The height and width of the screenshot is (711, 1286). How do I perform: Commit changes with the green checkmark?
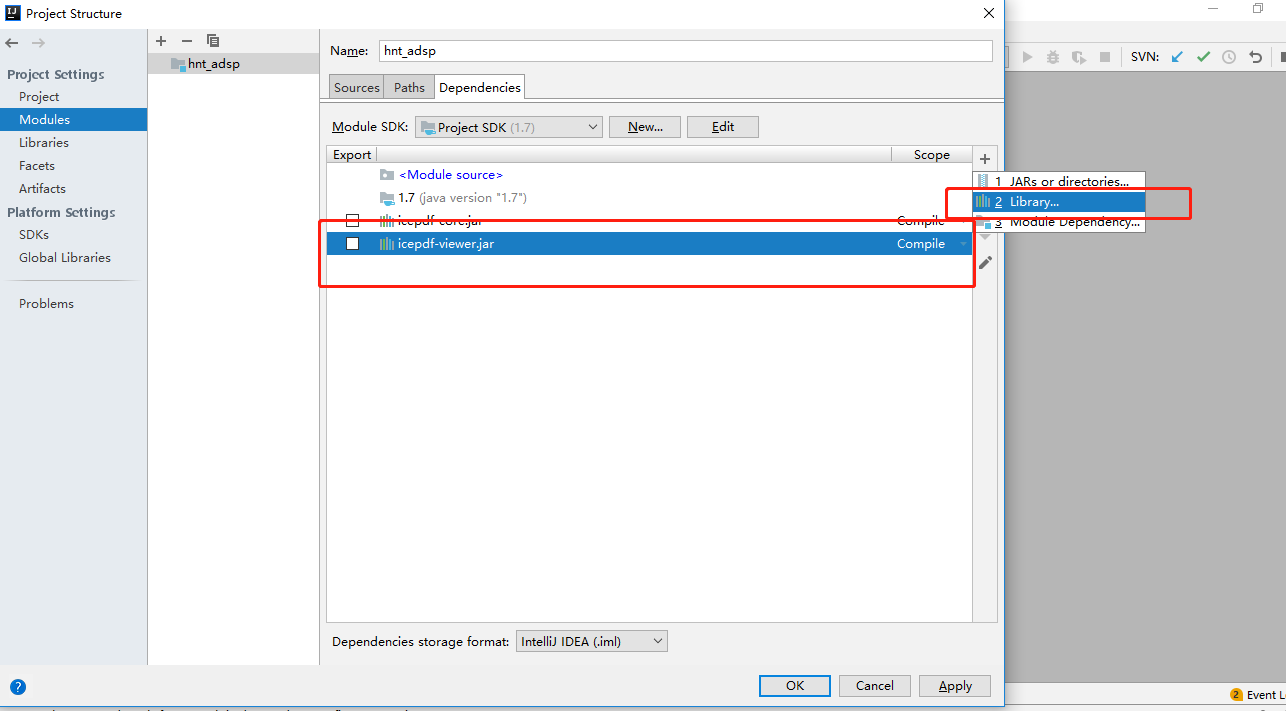(x=1203, y=57)
